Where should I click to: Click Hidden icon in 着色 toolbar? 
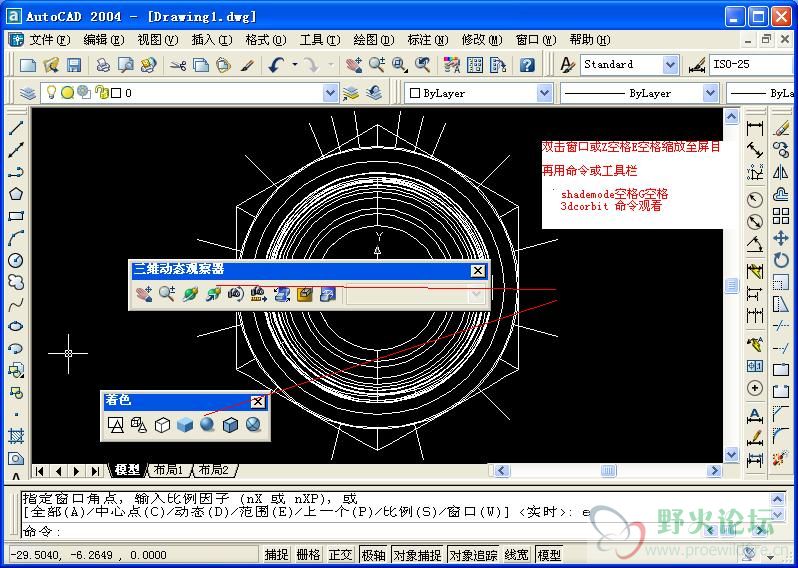[162, 424]
